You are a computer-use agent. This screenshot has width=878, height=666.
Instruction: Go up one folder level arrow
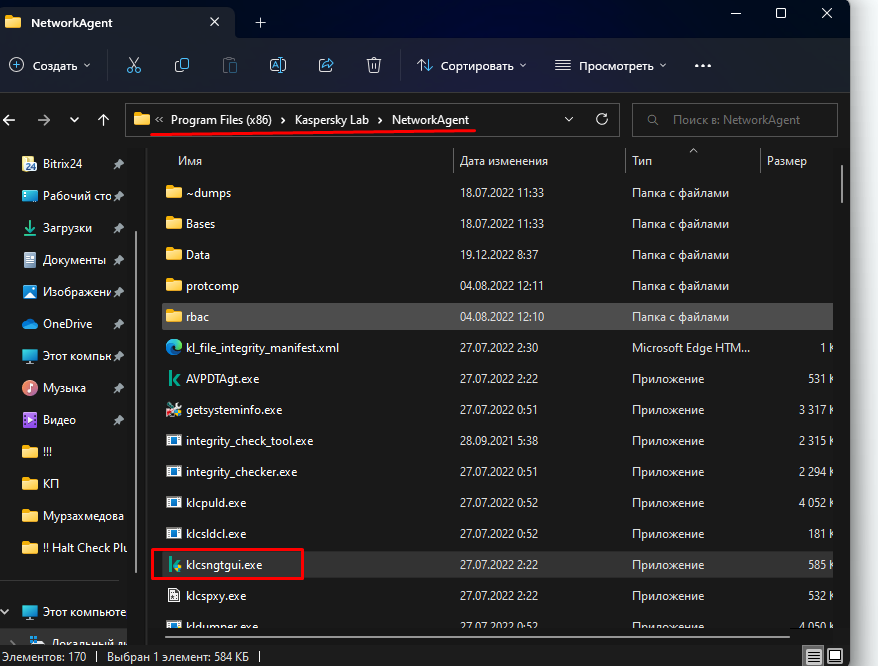pos(104,120)
